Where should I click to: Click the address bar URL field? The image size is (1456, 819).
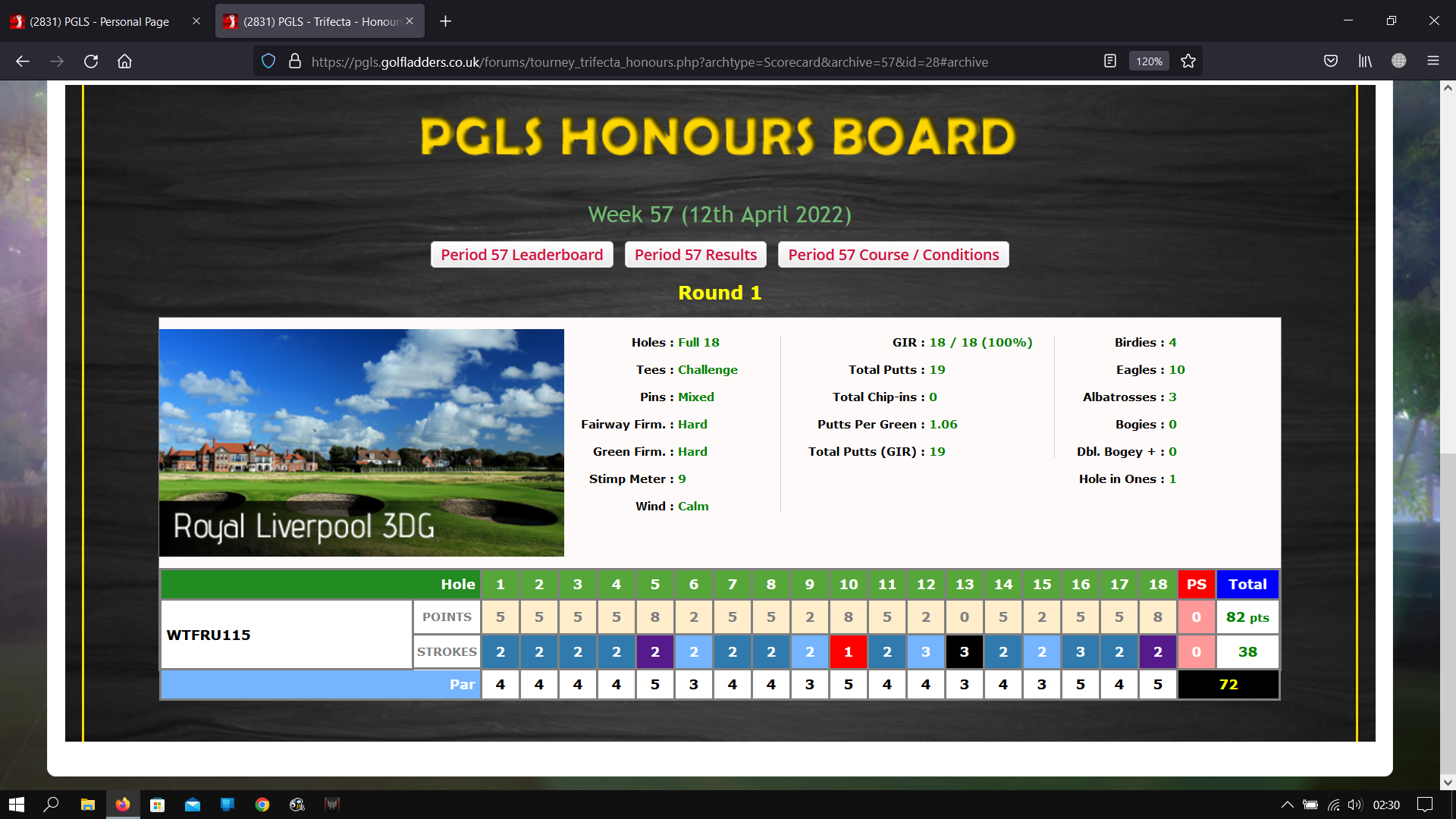(x=649, y=61)
